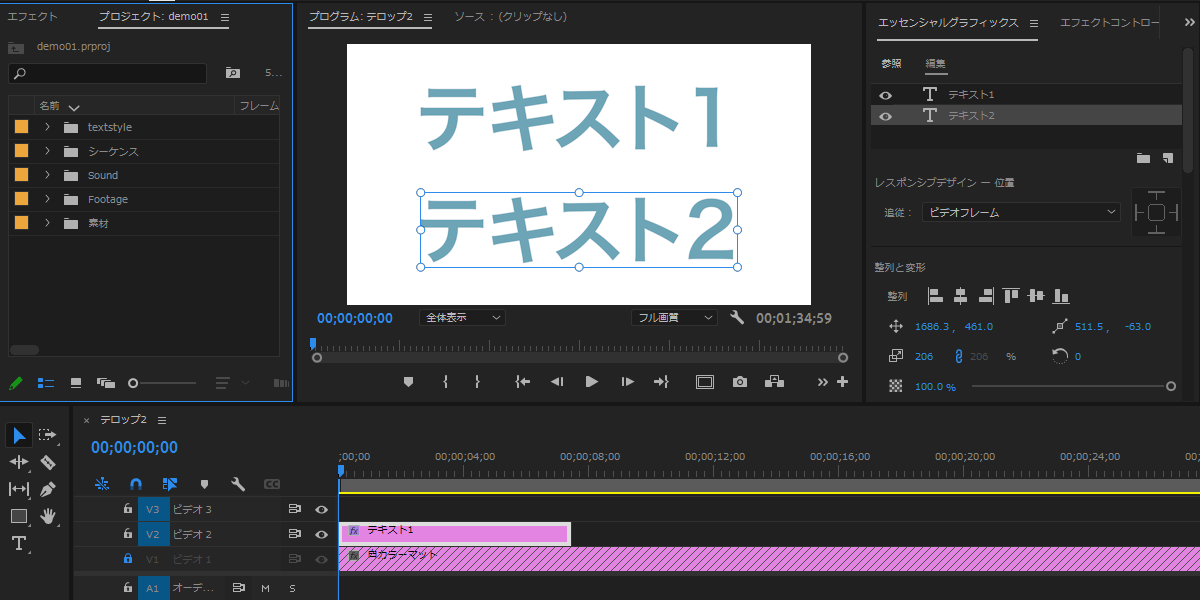Select the Ripple Edit tool
The height and width of the screenshot is (600, 1200).
click(x=19, y=462)
